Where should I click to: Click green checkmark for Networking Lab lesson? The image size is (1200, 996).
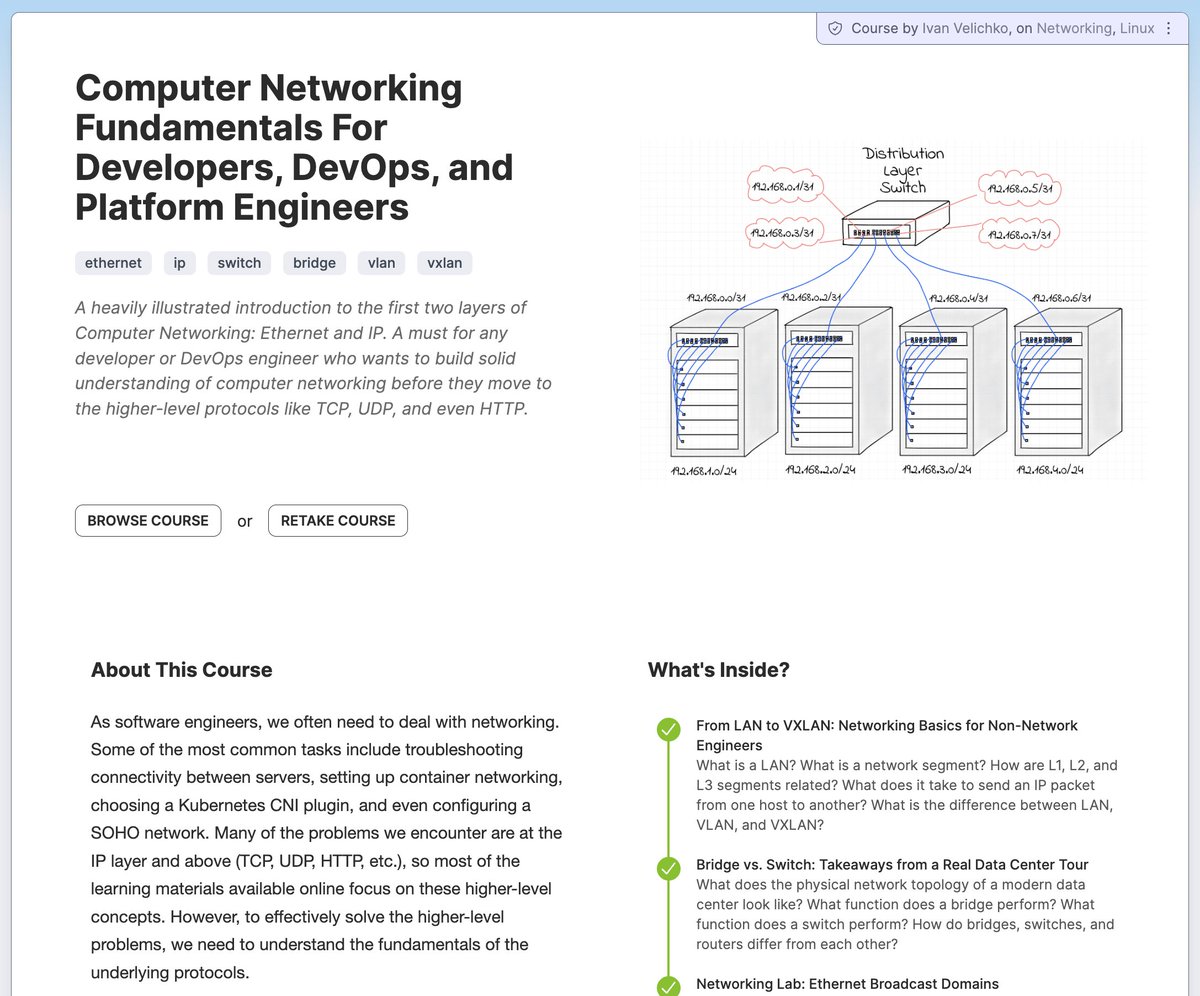coord(668,987)
